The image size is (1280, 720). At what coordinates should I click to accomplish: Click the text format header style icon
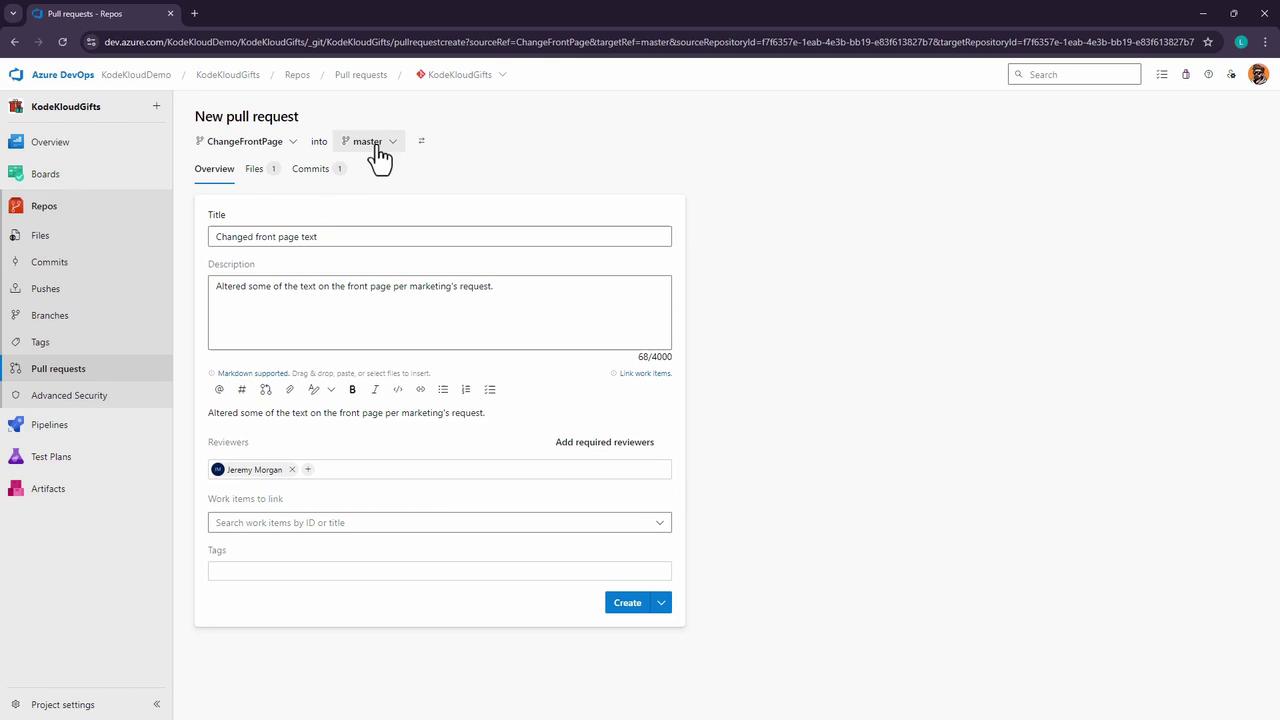click(314, 389)
